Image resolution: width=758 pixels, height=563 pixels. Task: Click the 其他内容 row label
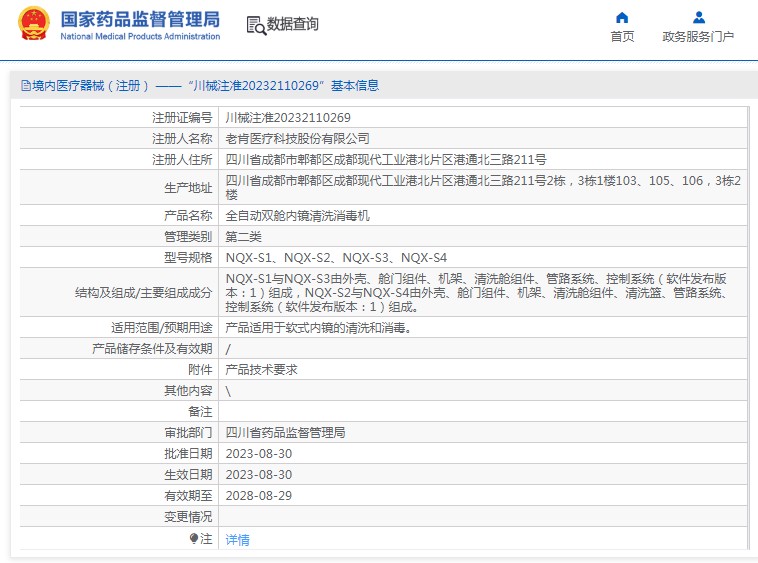click(x=188, y=390)
